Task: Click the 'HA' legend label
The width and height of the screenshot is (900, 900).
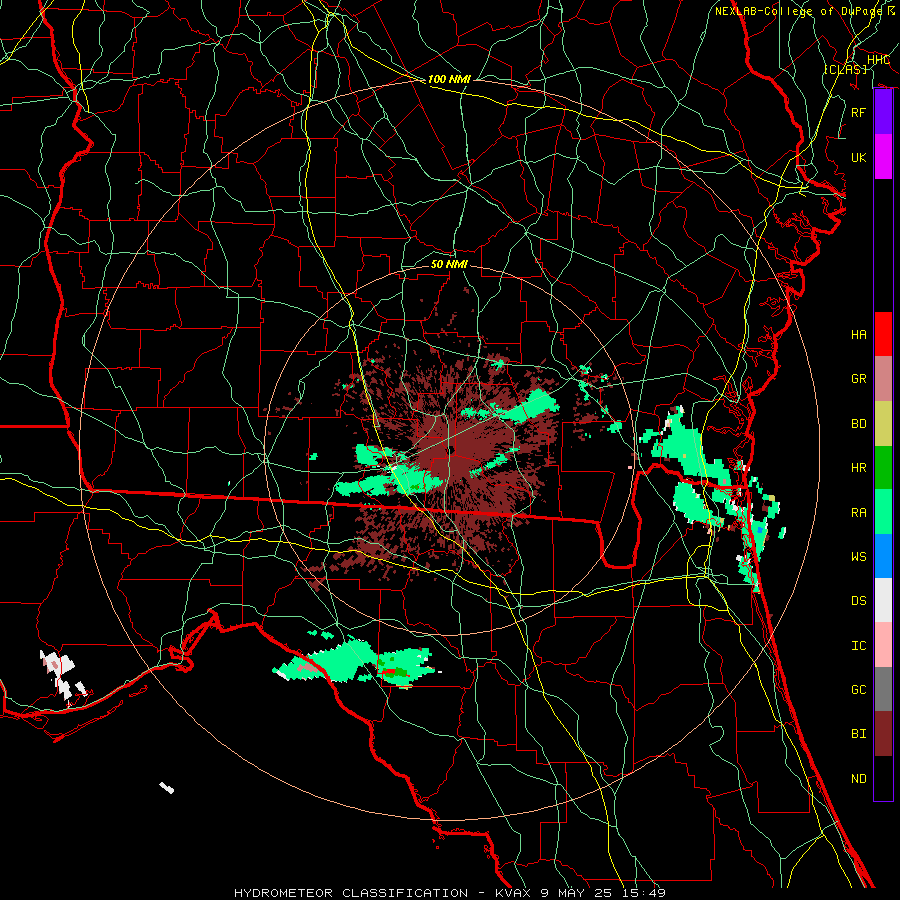Action: [x=859, y=335]
